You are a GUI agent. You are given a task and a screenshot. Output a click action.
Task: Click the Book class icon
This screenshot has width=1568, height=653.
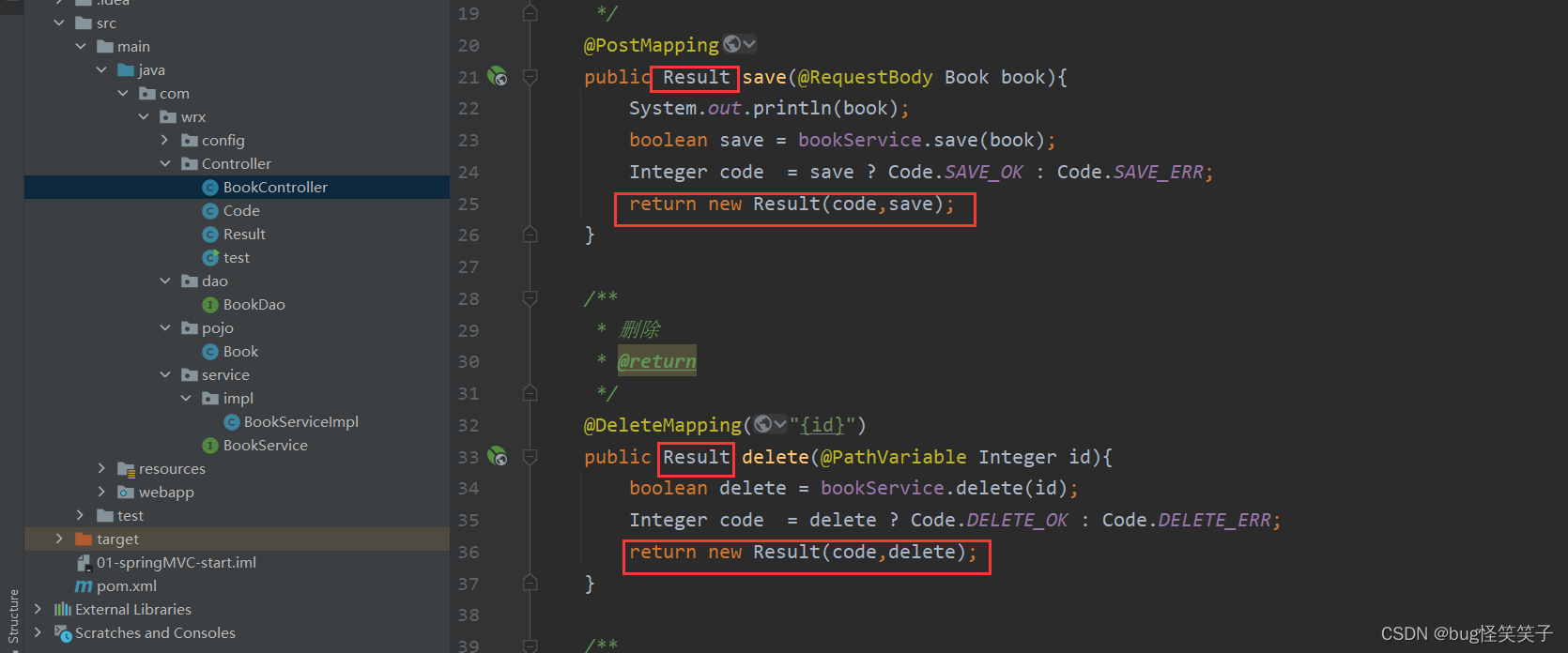(210, 352)
